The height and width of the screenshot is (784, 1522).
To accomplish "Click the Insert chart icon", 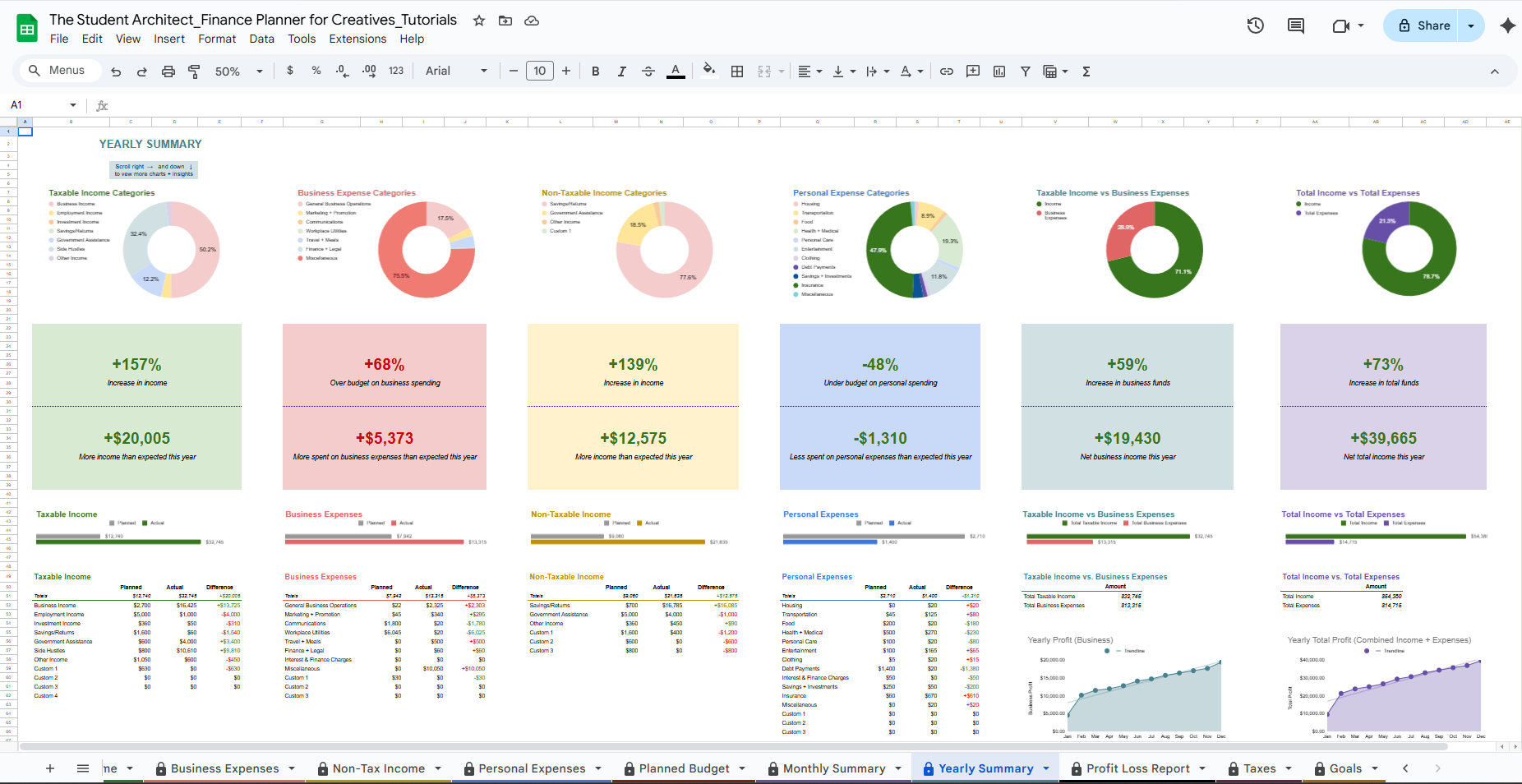I will coord(999,71).
